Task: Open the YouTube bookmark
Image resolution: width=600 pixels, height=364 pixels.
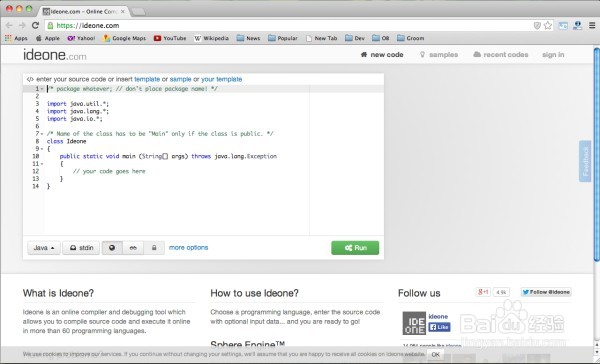Action: [170, 38]
